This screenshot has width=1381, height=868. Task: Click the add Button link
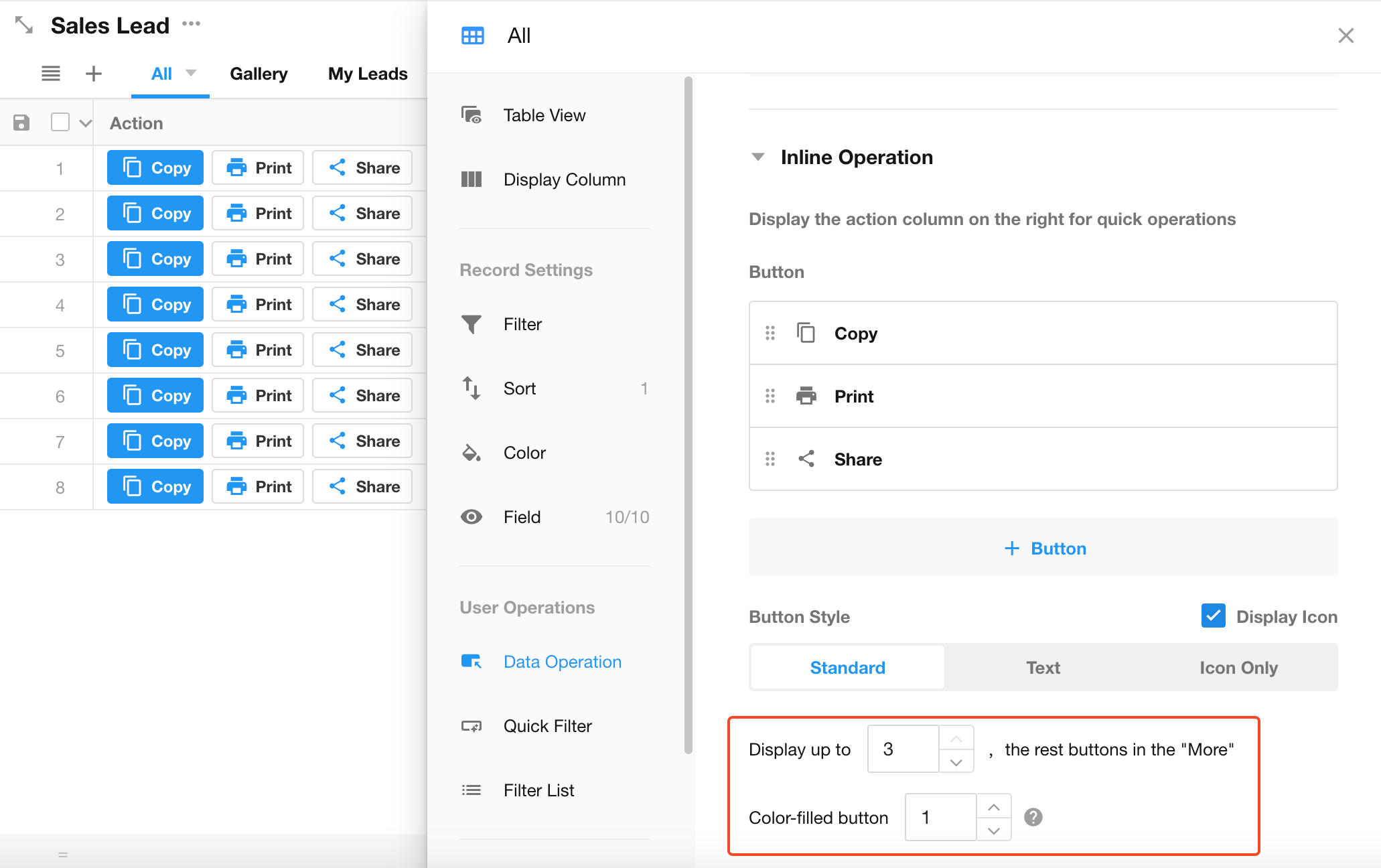pyautogui.click(x=1043, y=548)
